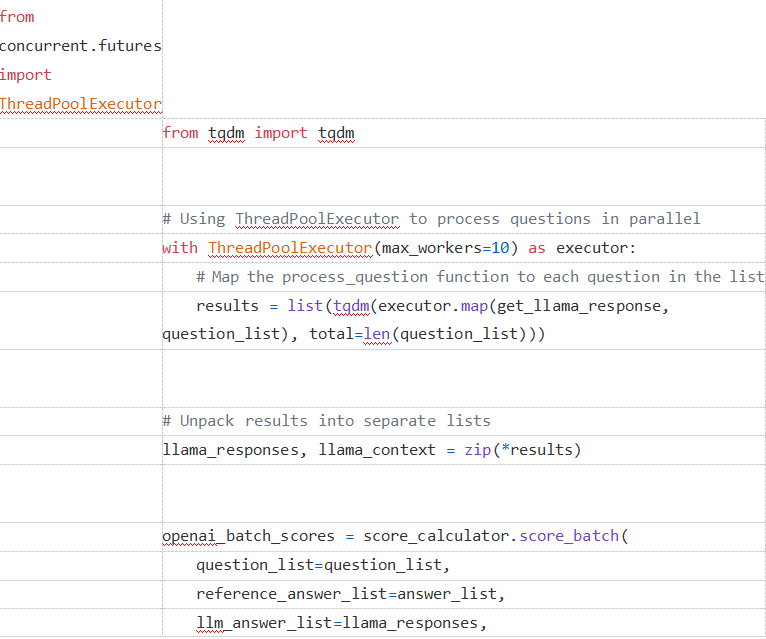Click 'openai_batch_scores' variable name
Screen dimensions: 766x639
249,536
